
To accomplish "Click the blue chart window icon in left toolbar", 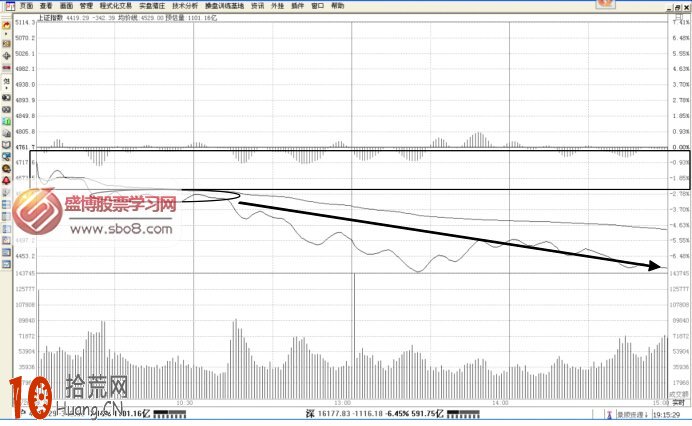I will pos(6,241).
